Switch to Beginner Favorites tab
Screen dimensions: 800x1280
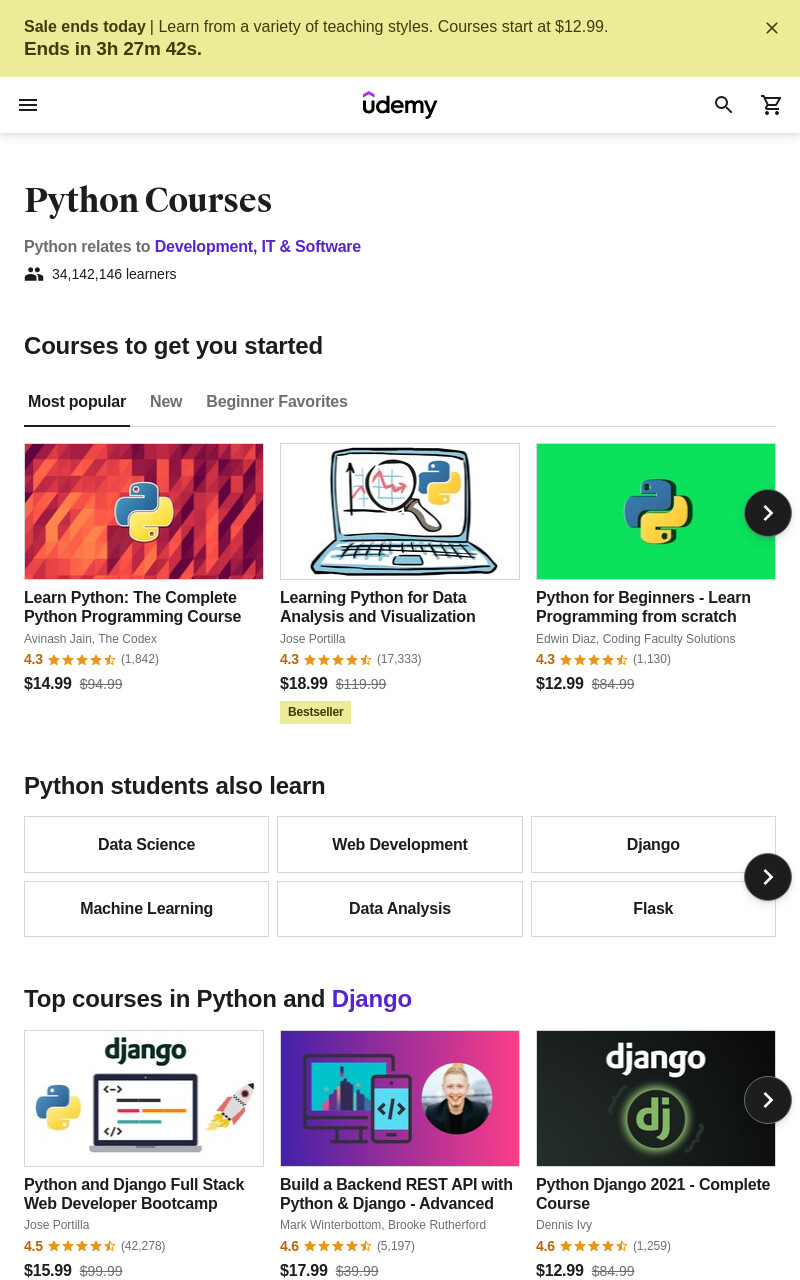(277, 402)
